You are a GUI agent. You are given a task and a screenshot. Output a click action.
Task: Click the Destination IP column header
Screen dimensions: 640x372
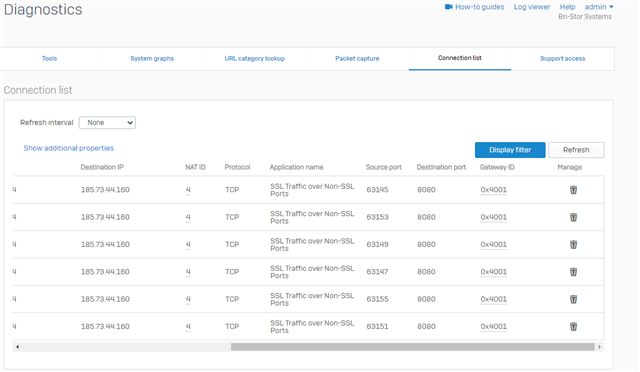(102, 167)
